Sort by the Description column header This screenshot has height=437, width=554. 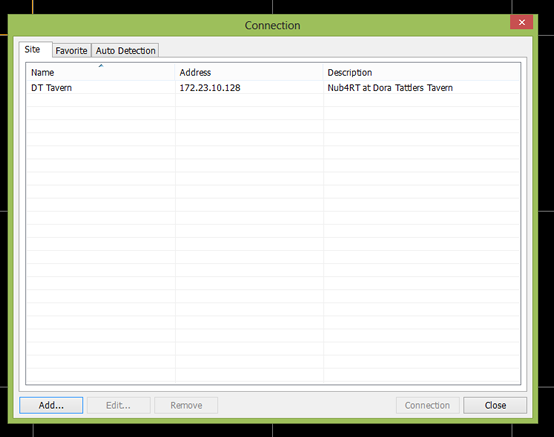(x=421, y=72)
